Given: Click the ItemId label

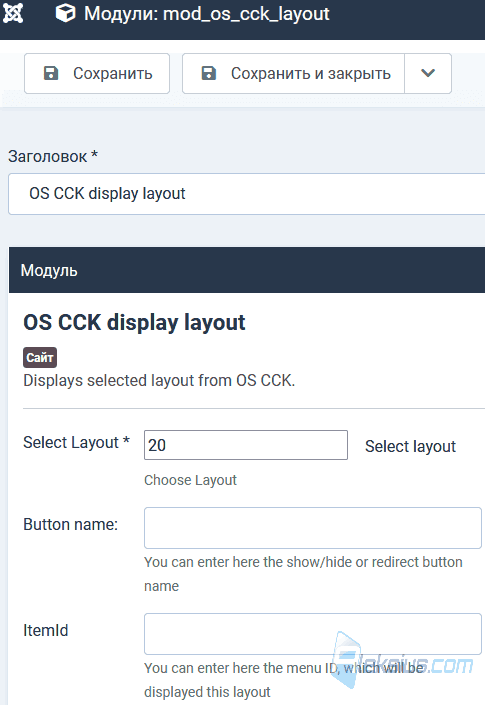Looking at the screenshot, I should tap(46, 630).
